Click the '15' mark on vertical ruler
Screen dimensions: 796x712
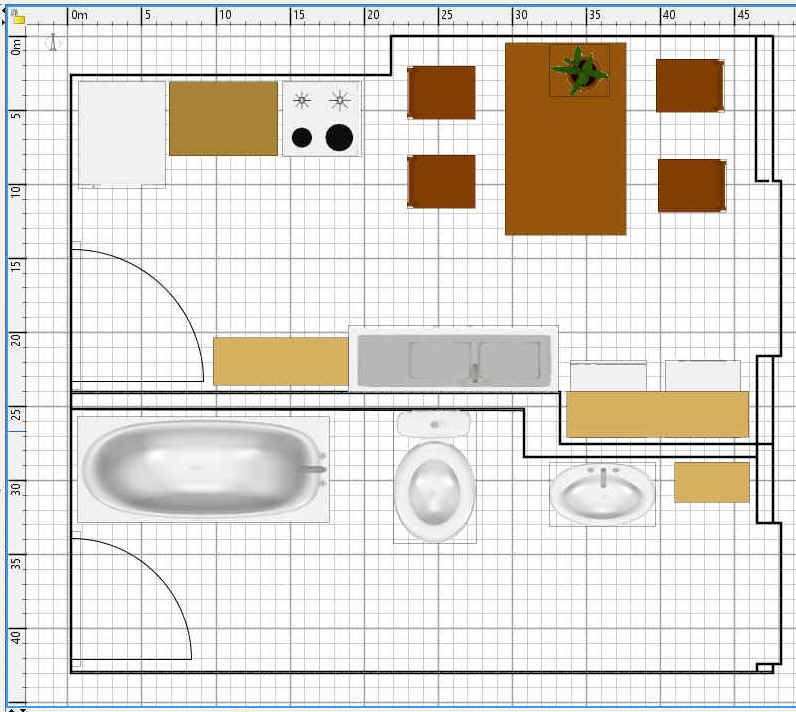[16, 265]
